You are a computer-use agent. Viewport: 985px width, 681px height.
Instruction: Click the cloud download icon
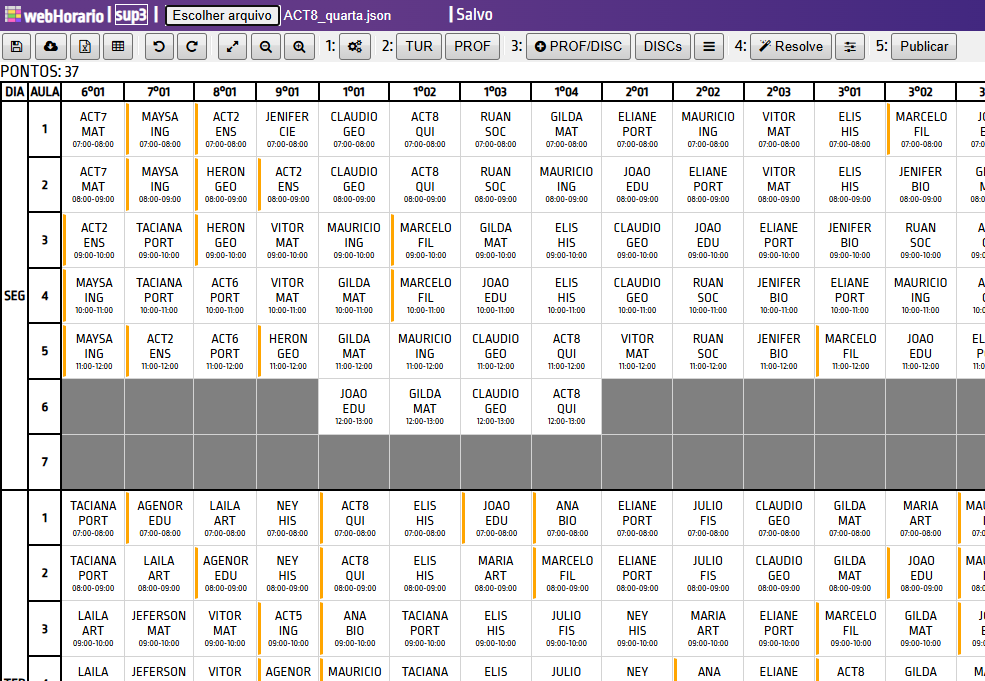51,46
